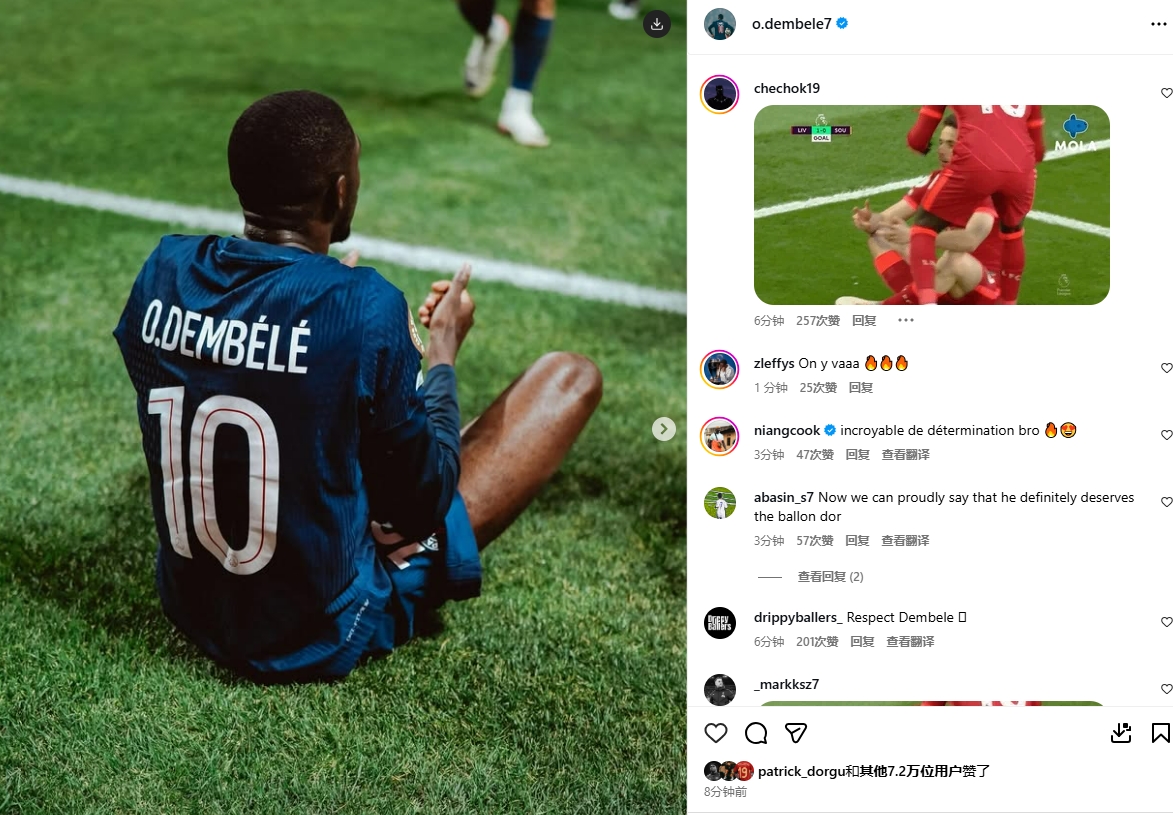Viewport: 1173px width, 815px height.
Task: Share post via paper plane icon
Action: (x=796, y=733)
